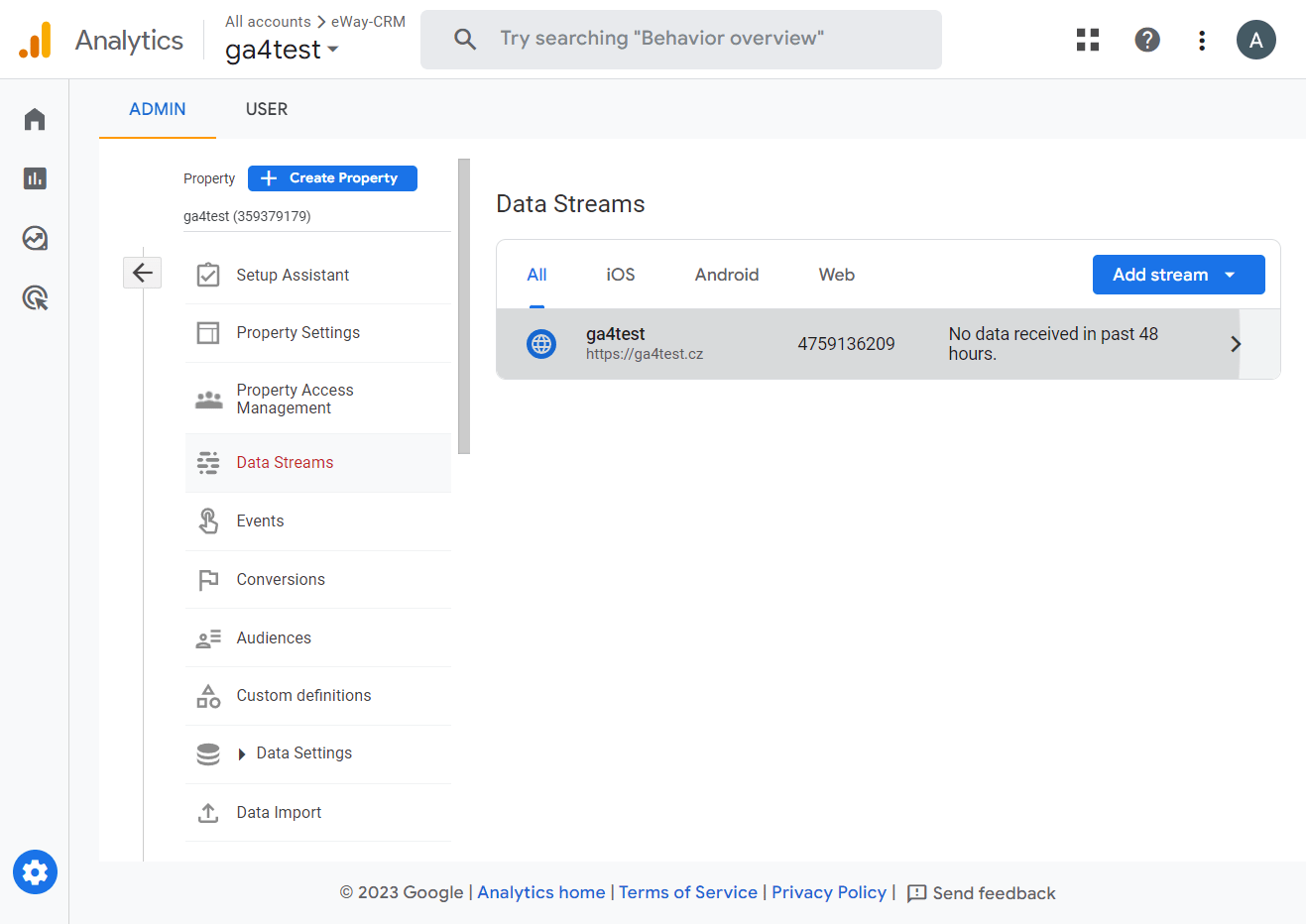Click the All accounts breadcrumb
The image size is (1306, 924).
pyautogui.click(x=268, y=22)
